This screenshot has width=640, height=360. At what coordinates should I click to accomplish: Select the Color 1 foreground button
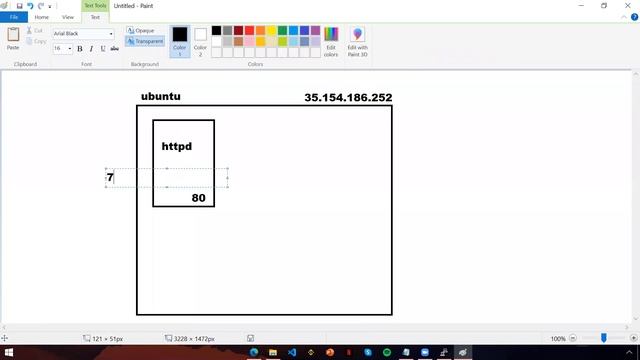pos(180,41)
